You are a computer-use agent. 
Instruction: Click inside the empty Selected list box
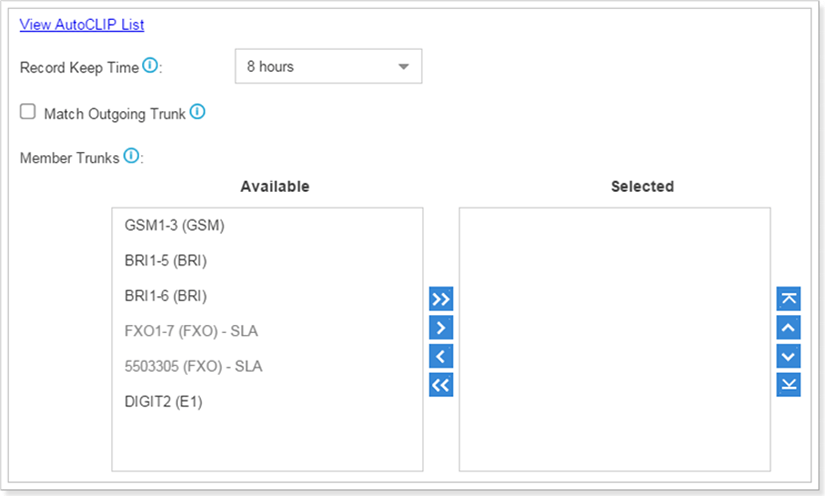click(614, 339)
